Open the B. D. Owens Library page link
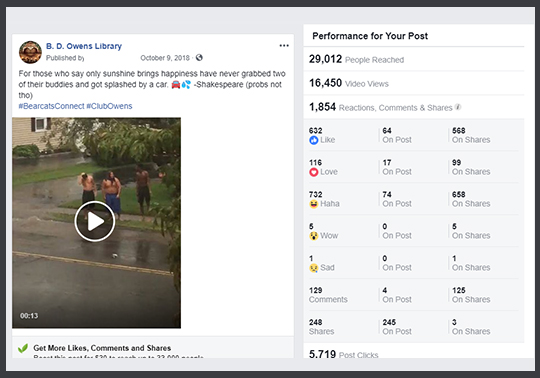The height and width of the screenshot is (378, 540). 84,46
